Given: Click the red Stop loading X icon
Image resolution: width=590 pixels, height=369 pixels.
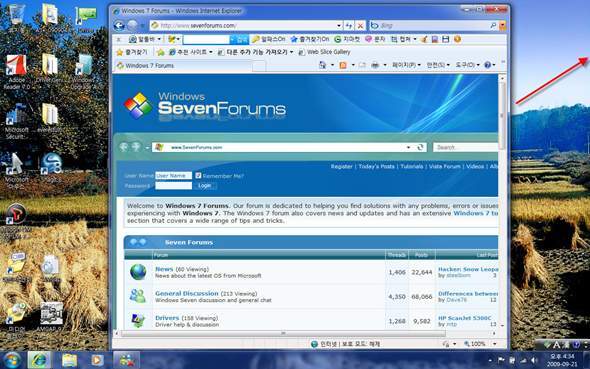Looking at the screenshot, I should coord(360,26).
